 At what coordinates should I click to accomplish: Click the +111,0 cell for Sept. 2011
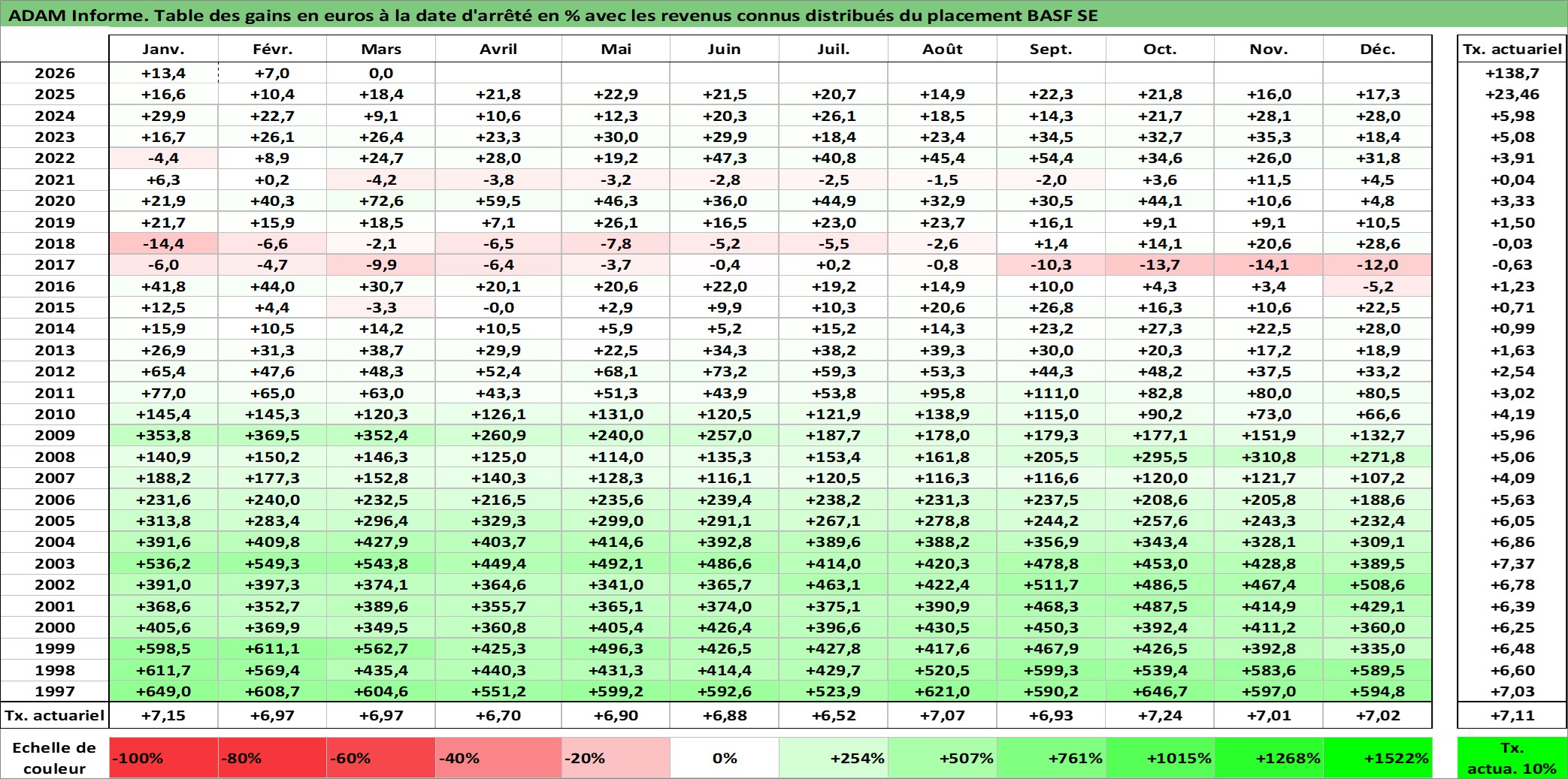click(x=1052, y=393)
